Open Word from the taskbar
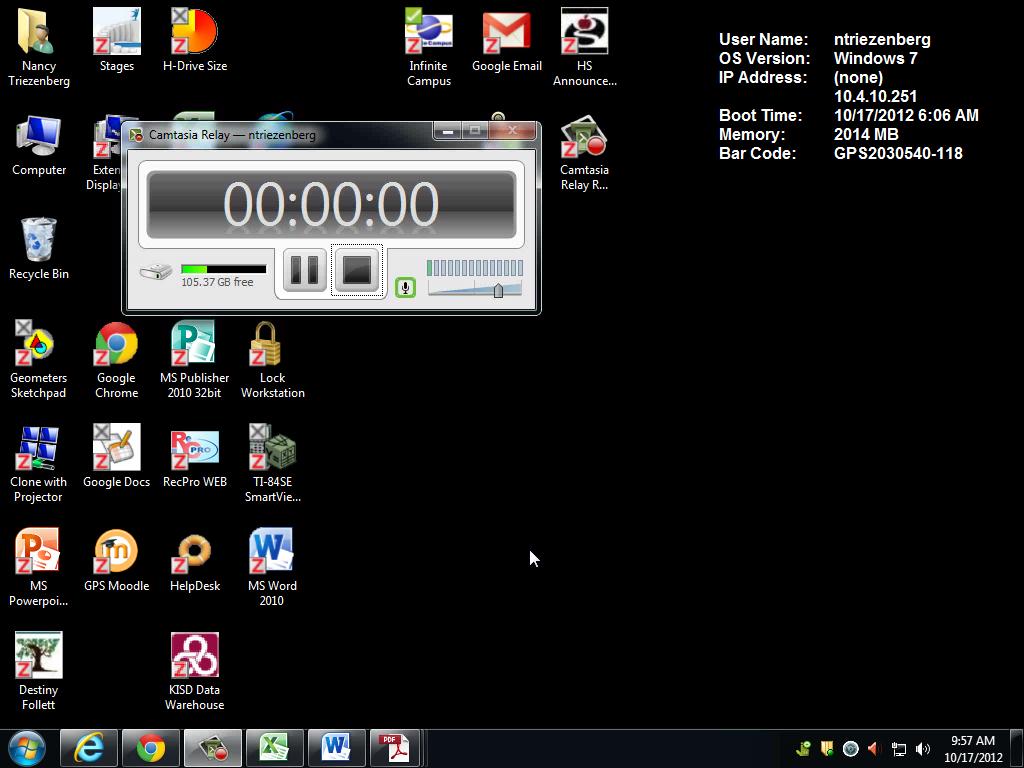1024x768 pixels. pyautogui.click(x=337, y=748)
